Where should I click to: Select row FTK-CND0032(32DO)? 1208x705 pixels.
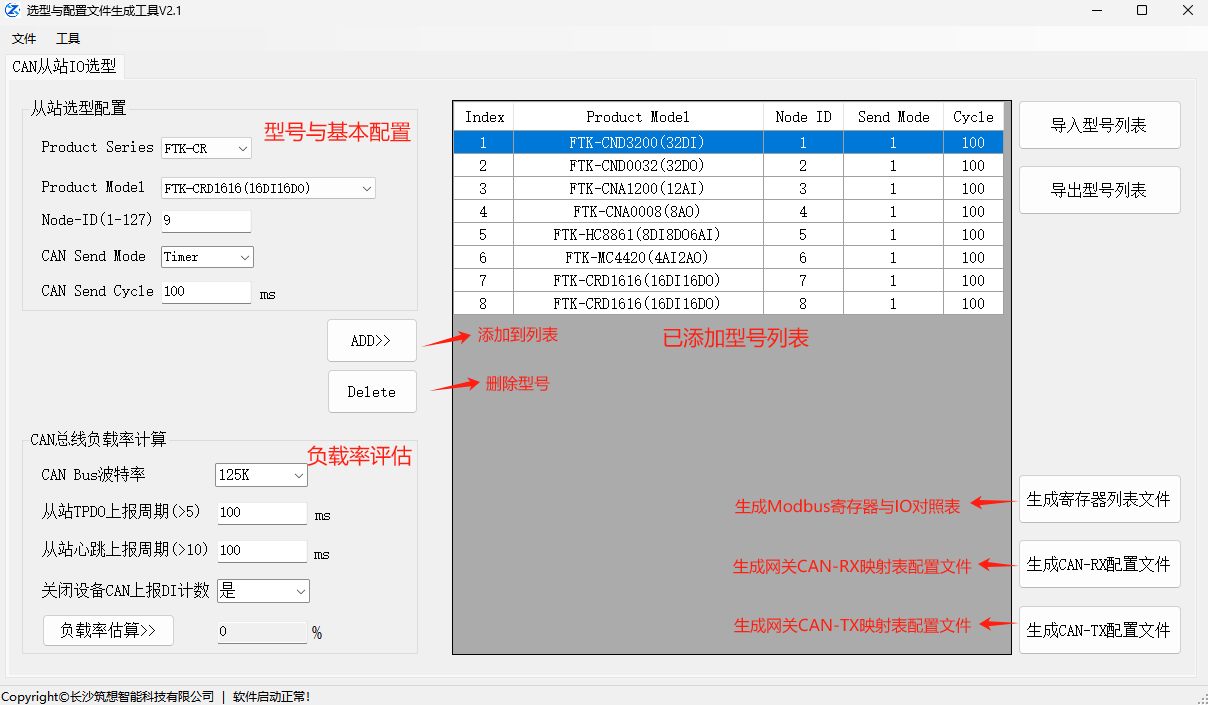pyautogui.click(x=728, y=166)
